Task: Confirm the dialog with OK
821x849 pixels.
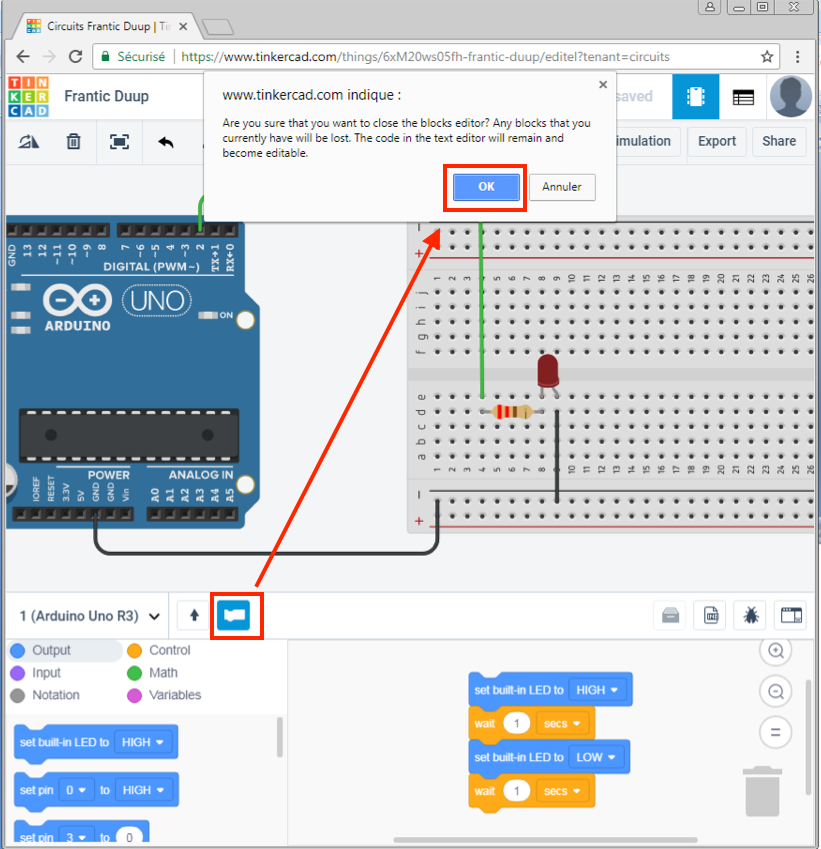Action: point(486,187)
